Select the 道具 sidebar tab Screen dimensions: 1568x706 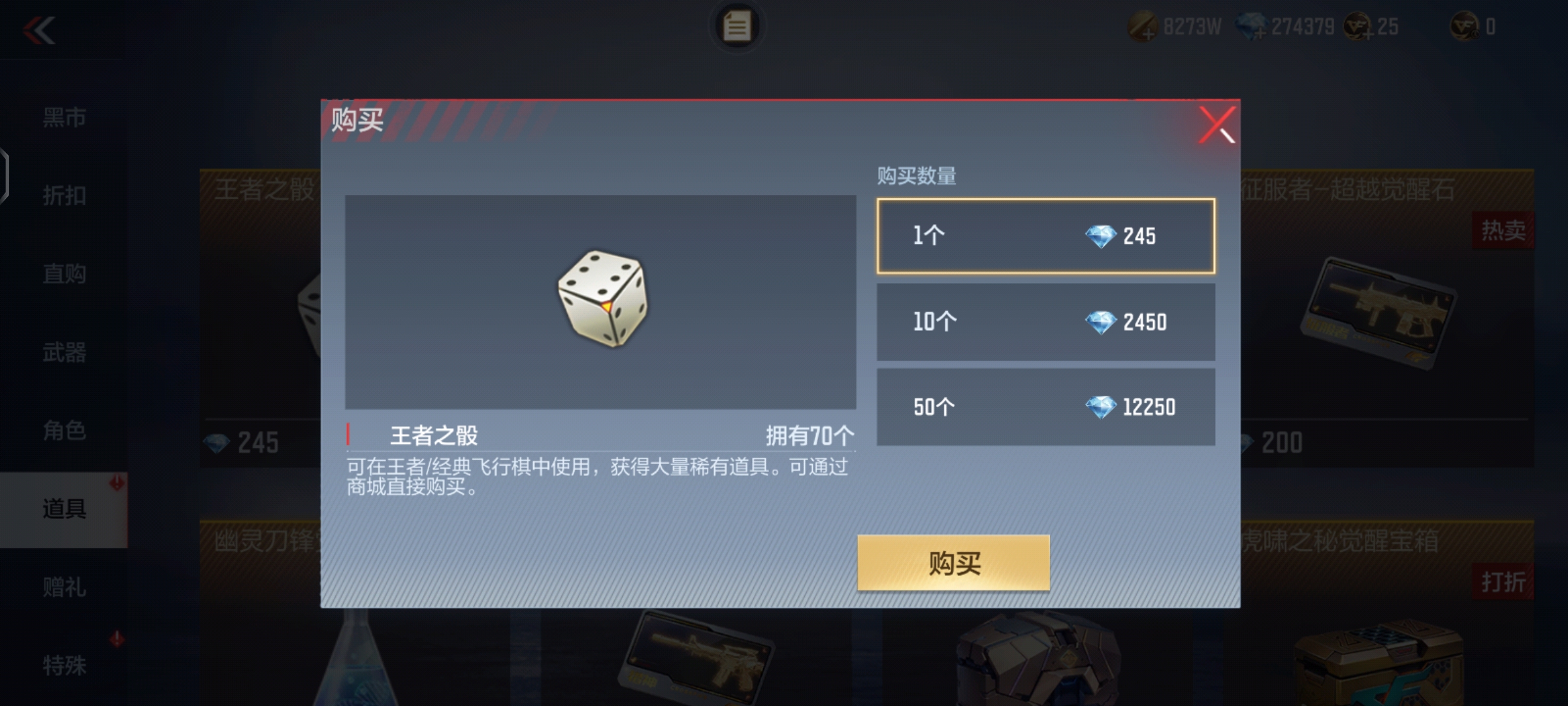click(x=64, y=509)
